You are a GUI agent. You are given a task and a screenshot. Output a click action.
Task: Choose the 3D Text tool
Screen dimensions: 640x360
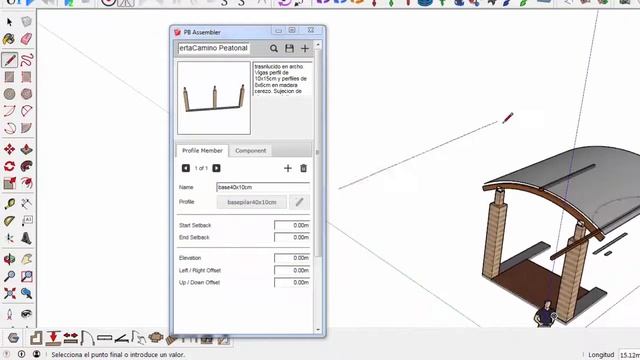(x=26, y=238)
